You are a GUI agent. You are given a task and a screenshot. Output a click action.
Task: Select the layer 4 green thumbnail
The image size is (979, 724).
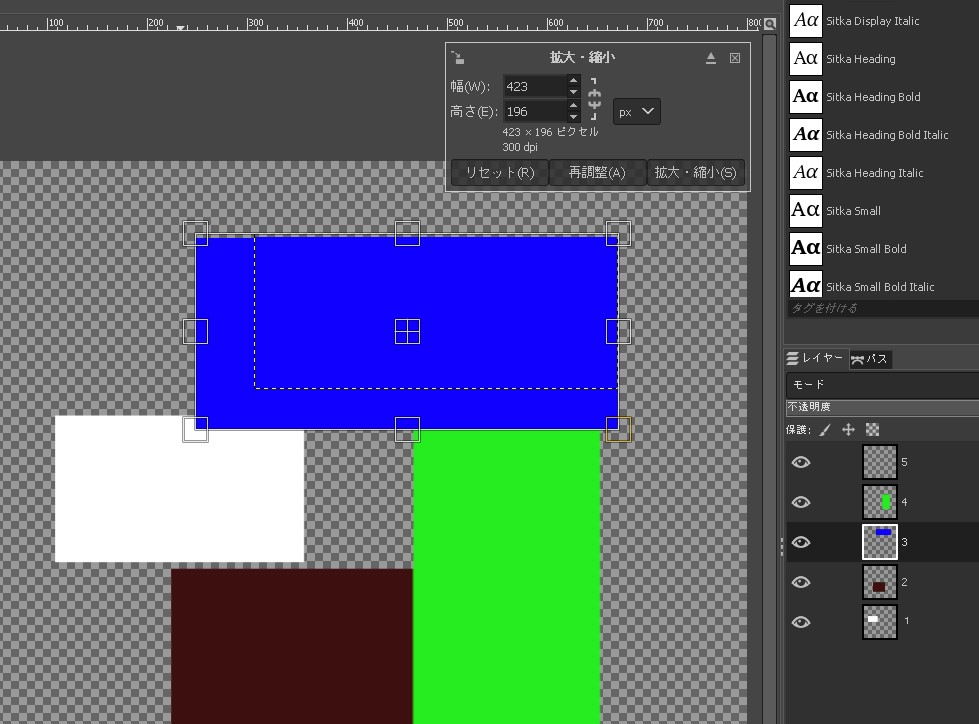pos(880,502)
